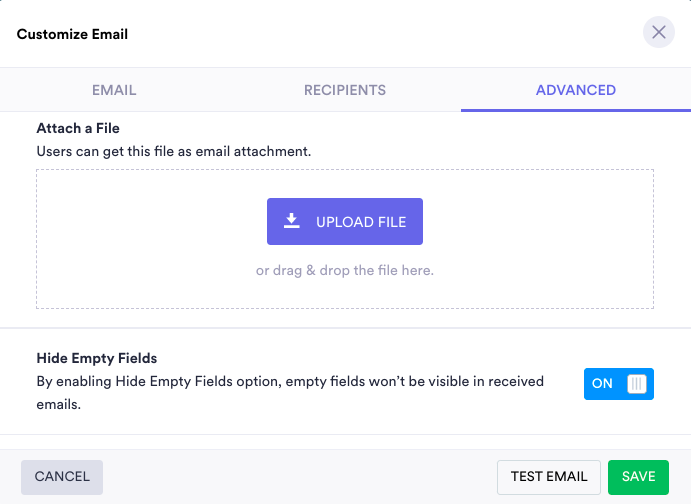The image size is (691, 504).
Task: Click the 'or drag & drop' hint text
Action: coord(344,270)
